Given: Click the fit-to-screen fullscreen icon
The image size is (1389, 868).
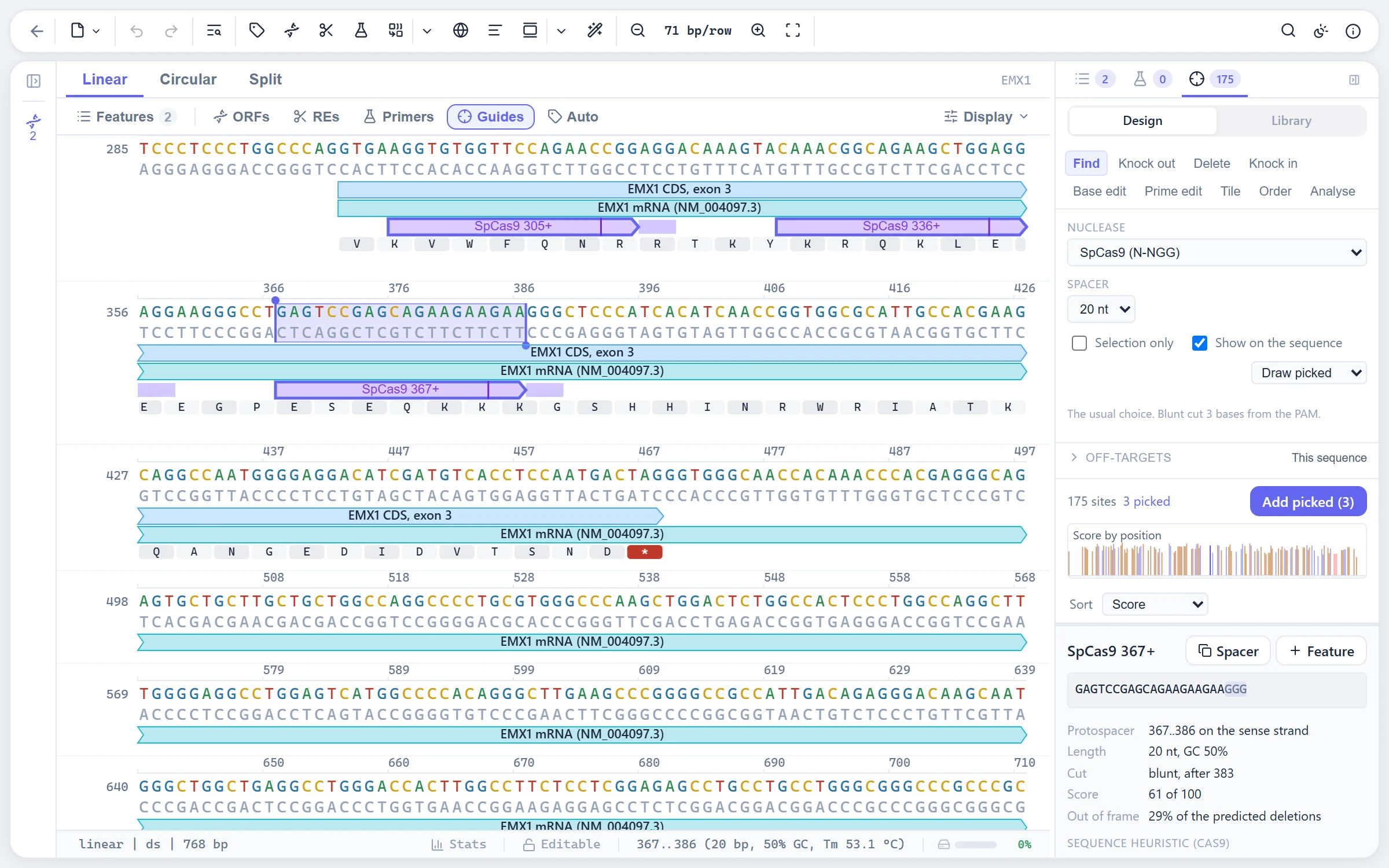Looking at the screenshot, I should pyautogui.click(x=793, y=31).
